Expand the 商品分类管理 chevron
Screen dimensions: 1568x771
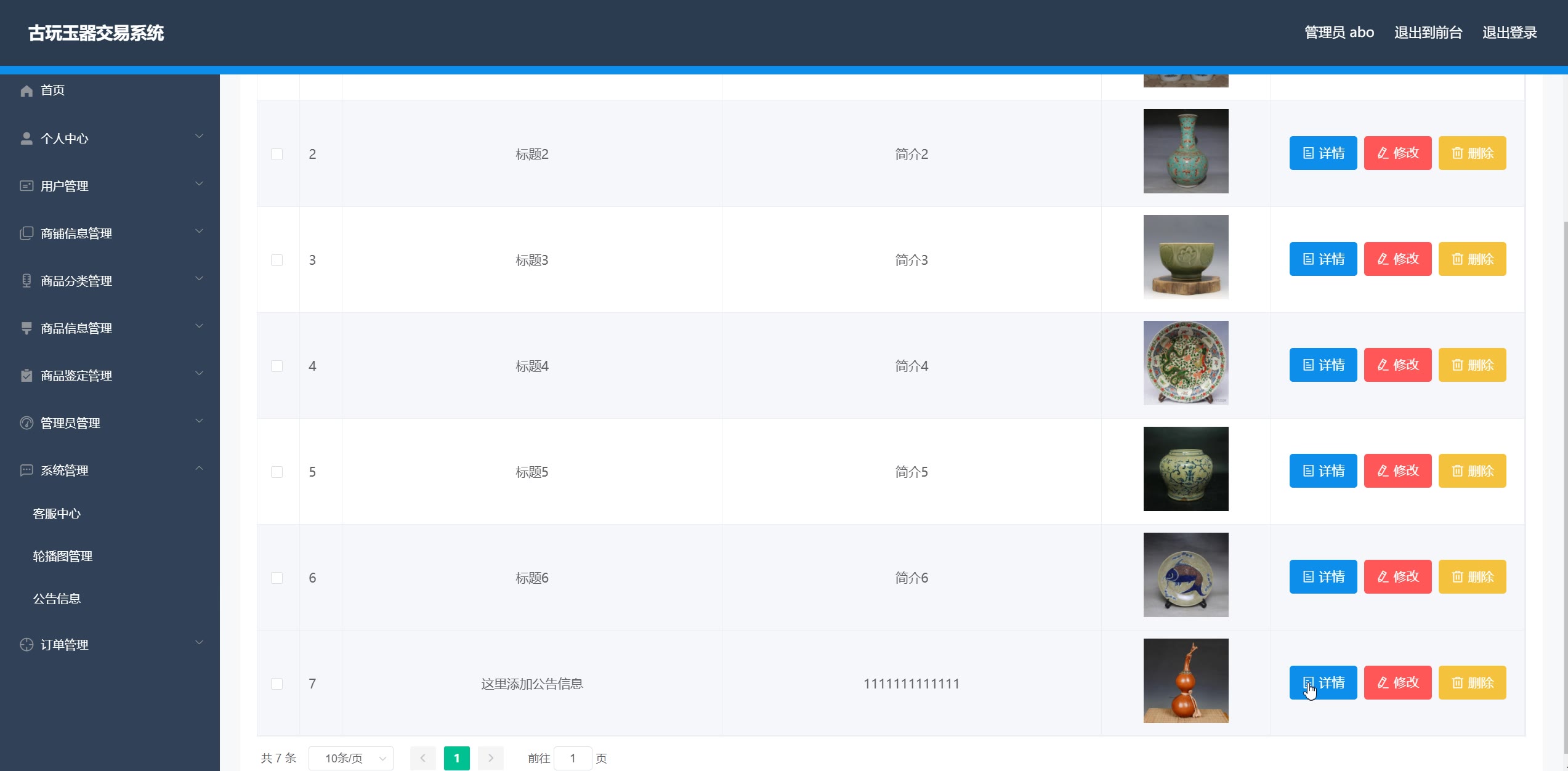tap(199, 278)
